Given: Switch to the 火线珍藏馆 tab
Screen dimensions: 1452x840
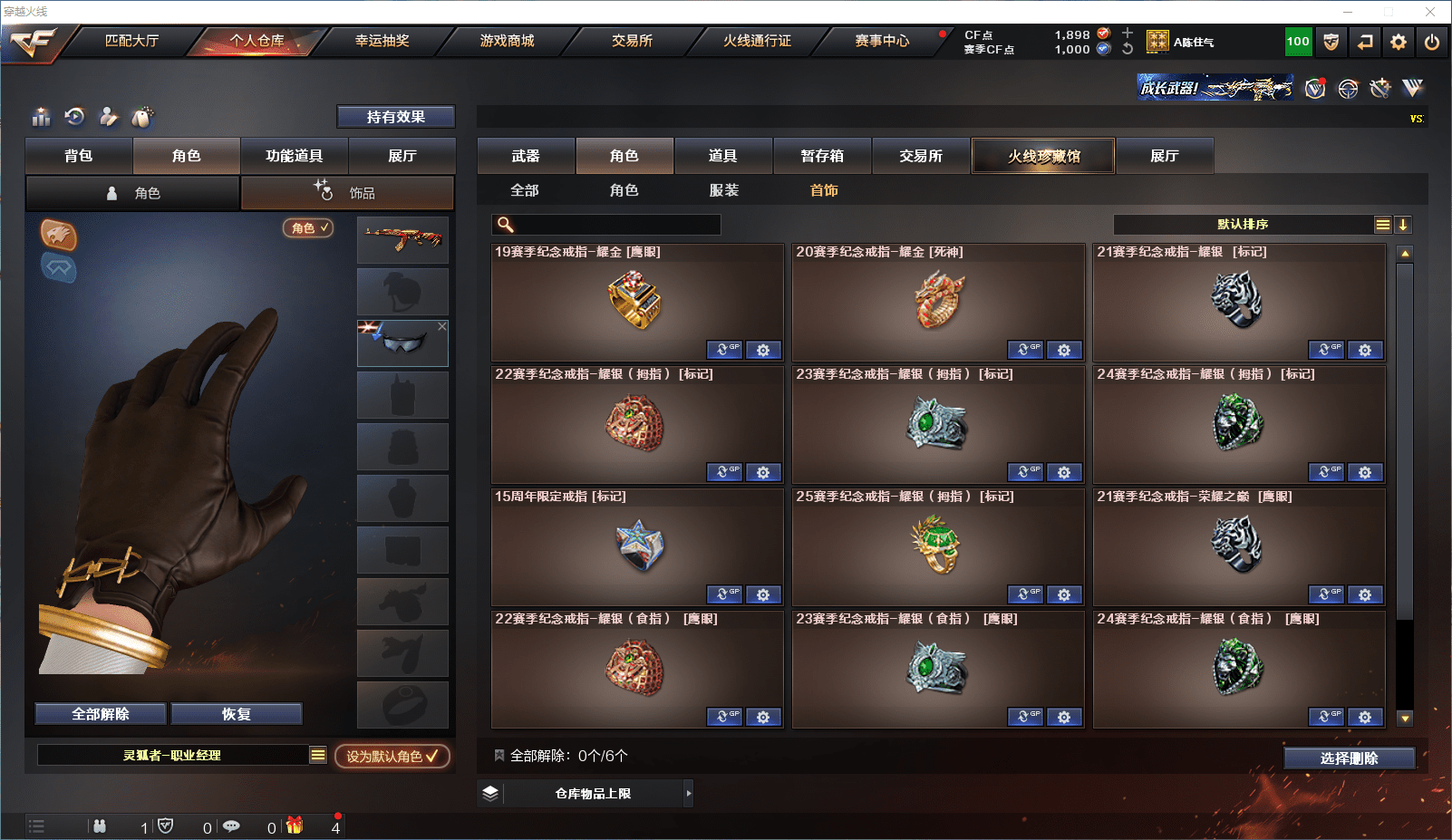Looking at the screenshot, I should [1043, 156].
